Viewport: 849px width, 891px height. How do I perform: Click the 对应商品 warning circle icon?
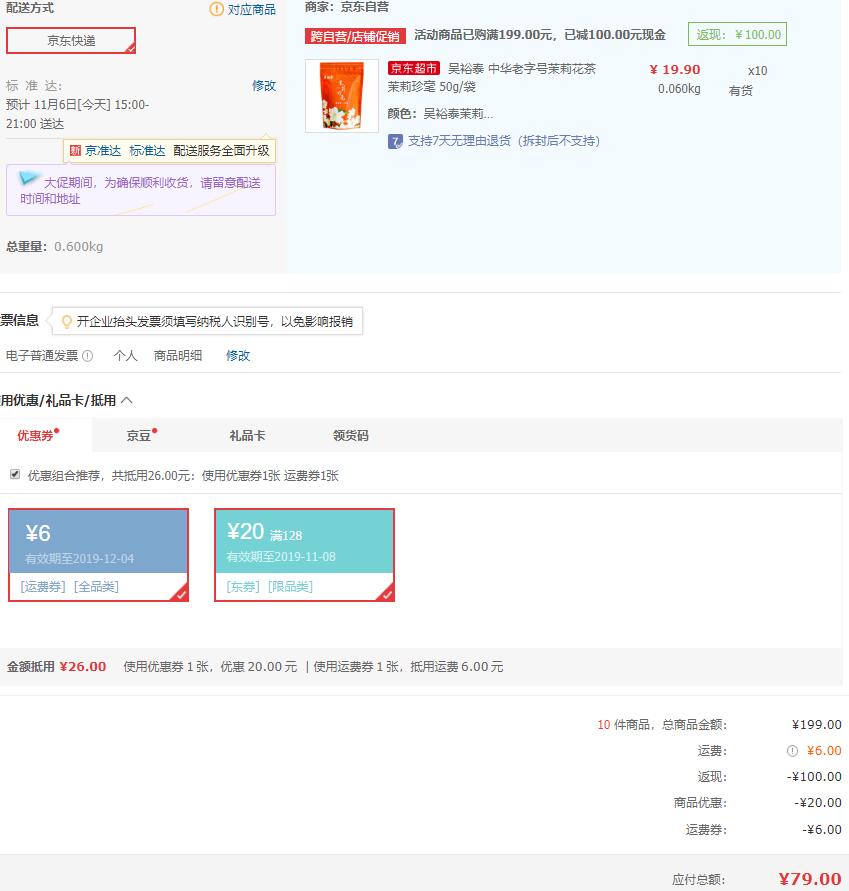[217, 9]
